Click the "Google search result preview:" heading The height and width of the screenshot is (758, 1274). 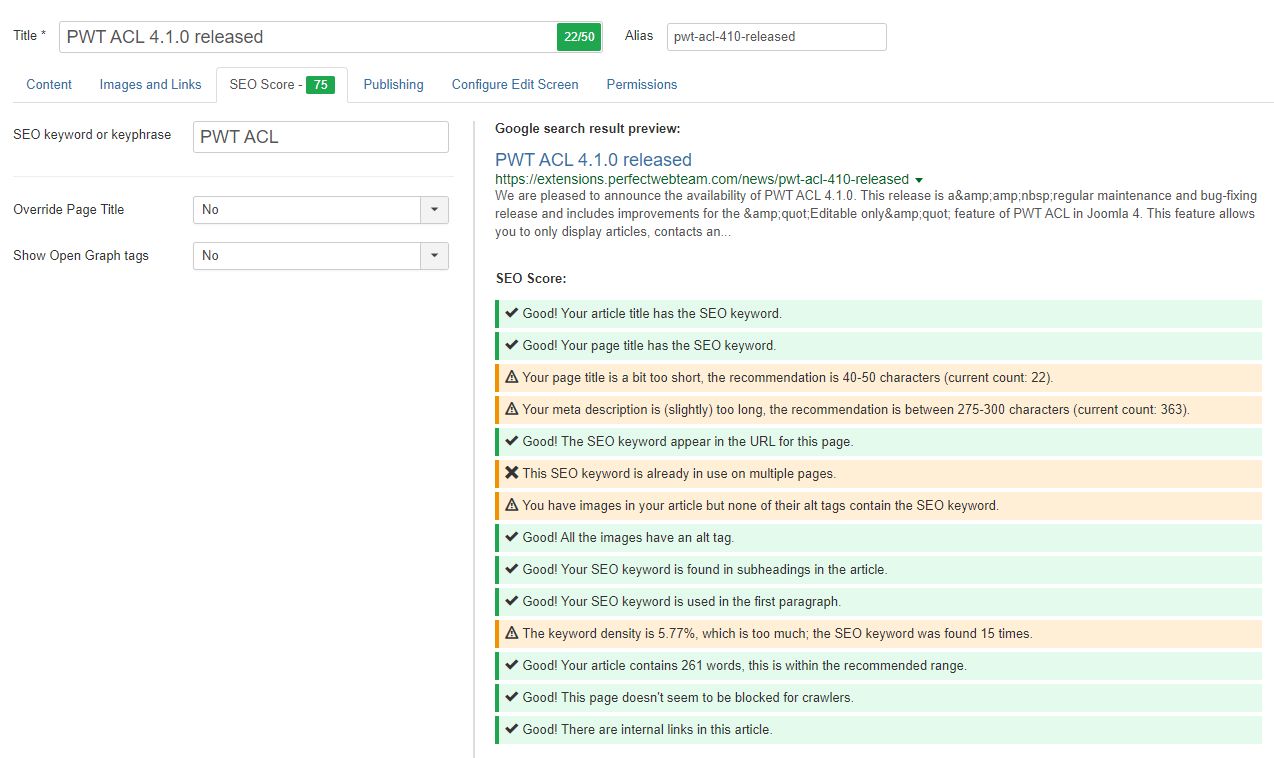(x=588, y=129)
